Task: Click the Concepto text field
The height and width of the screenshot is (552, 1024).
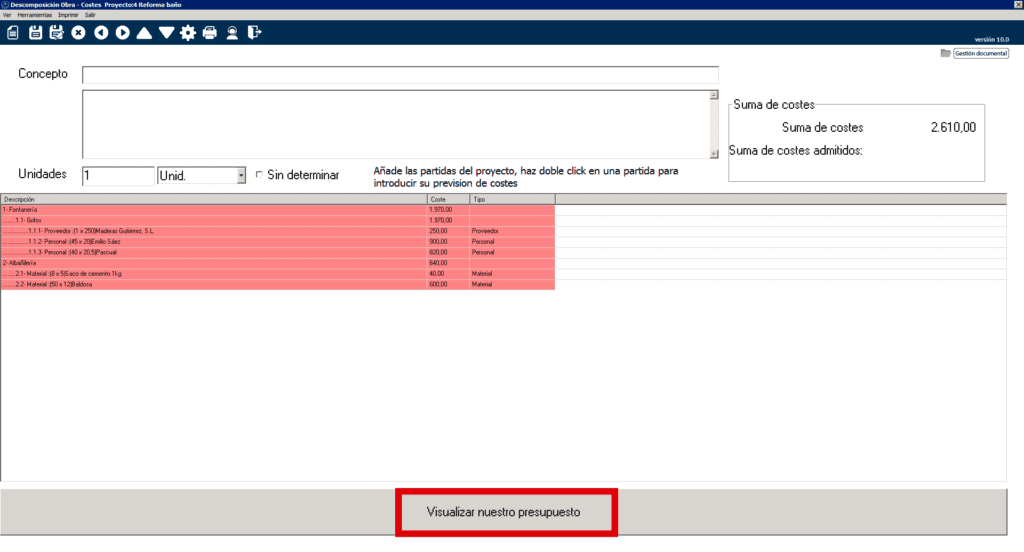Action: pos(400,75)
